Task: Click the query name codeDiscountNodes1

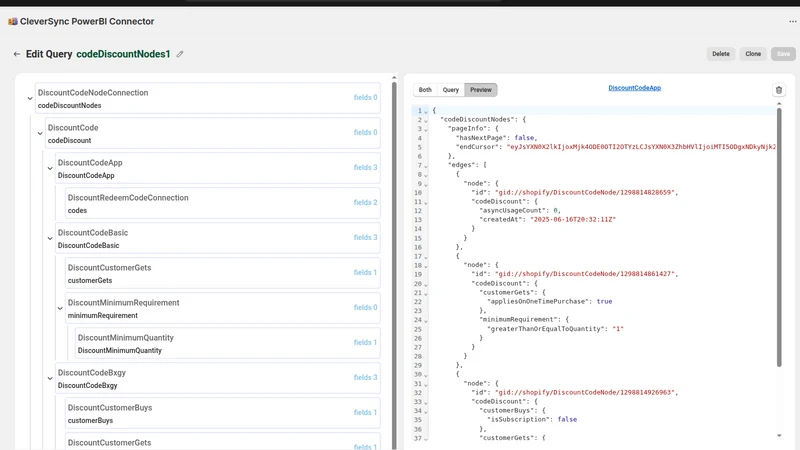Action: pyautogui.click(x=123, y=54)
